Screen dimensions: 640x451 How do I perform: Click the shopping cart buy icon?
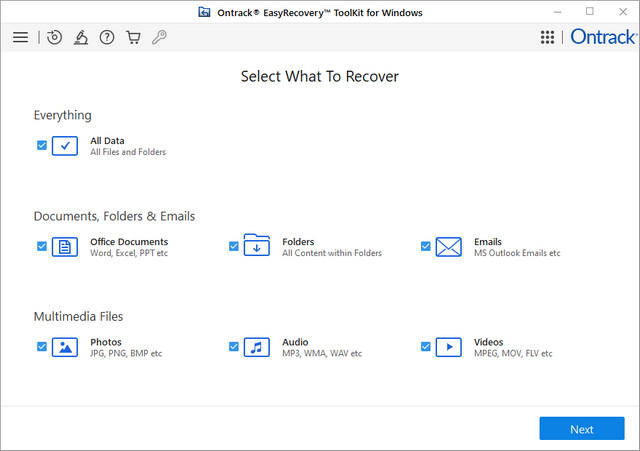pos(132,37)
